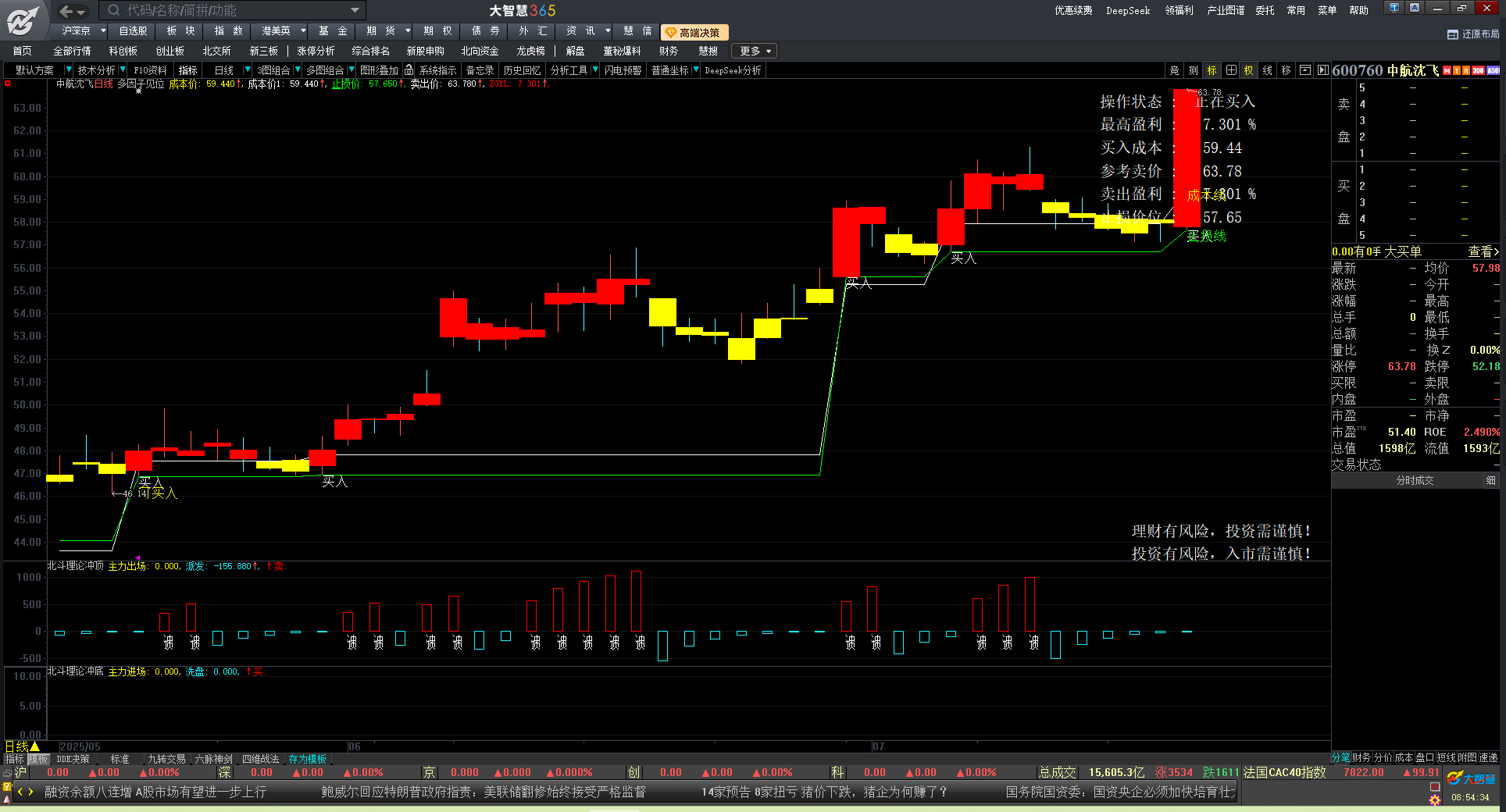Image resolution: width=1506 pixels, height=812 pixels.
Task: Click the pop-out window icon beside 移
Action: (1304, 70)
